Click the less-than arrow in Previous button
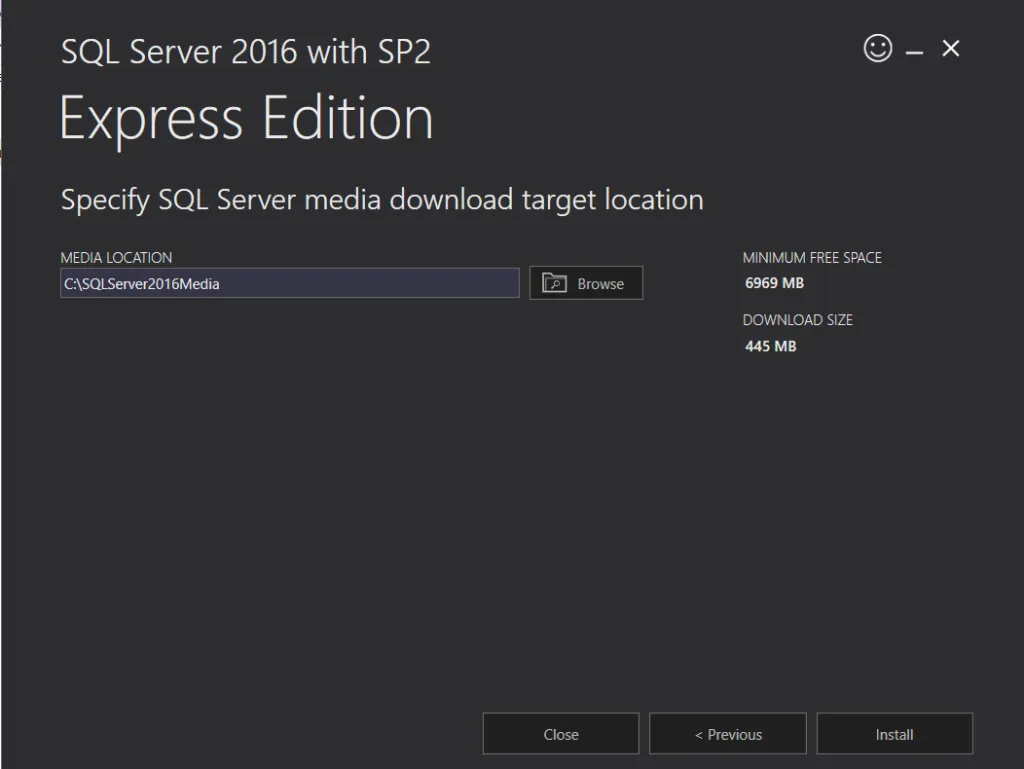1024x769 pixels. [x=699, y=735]
